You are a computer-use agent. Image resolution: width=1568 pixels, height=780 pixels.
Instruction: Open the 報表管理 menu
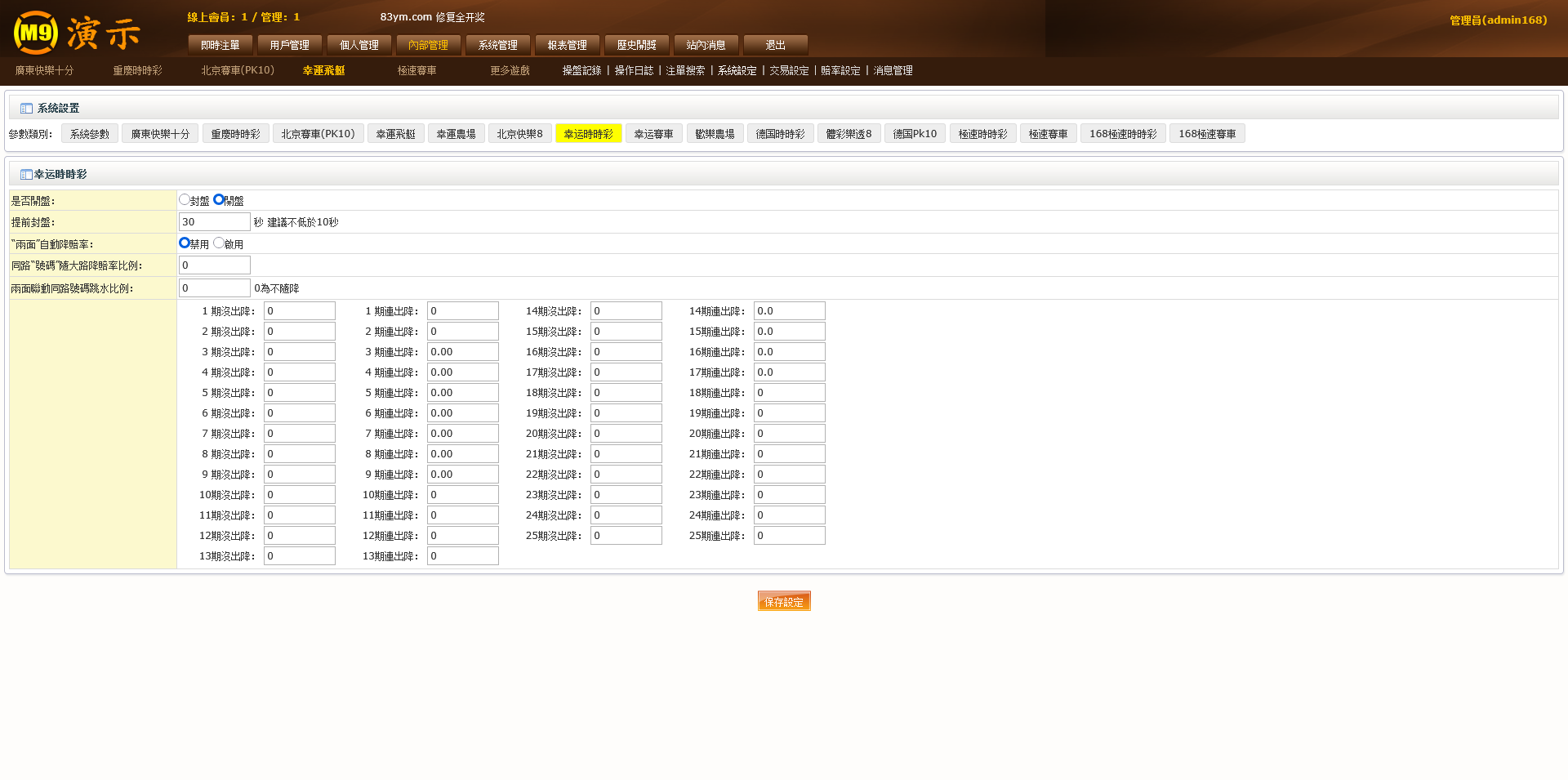pos(567,45)
